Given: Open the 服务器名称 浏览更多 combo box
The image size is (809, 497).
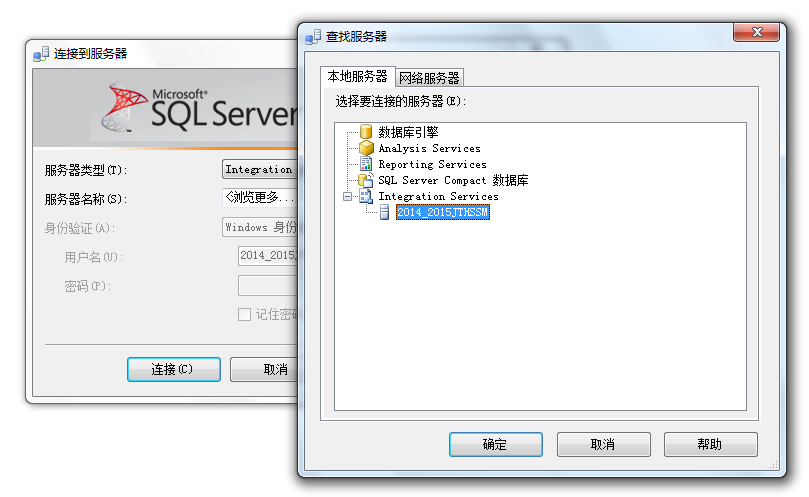Looking at the screenshot, I should point(260,198).
